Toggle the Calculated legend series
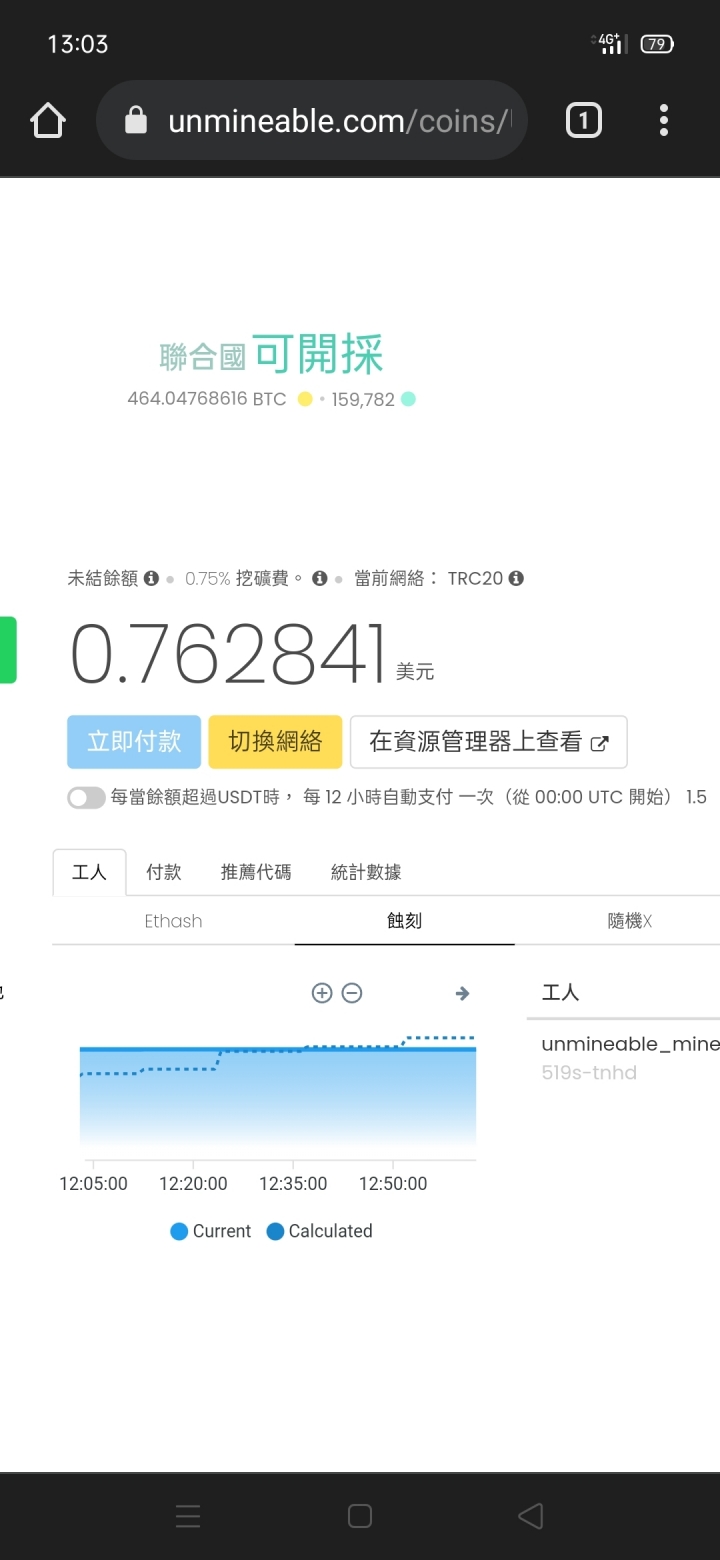Viewport: 720px width, 1560px height. [x=319, y=1231]
